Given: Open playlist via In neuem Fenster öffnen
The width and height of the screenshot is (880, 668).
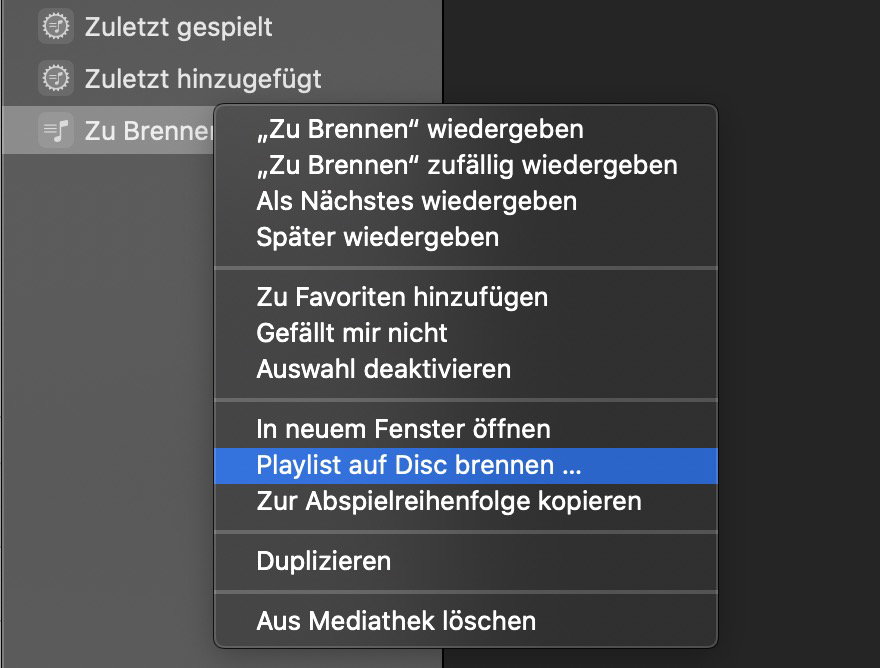Looking at the screenshot, I should (403, 429).
